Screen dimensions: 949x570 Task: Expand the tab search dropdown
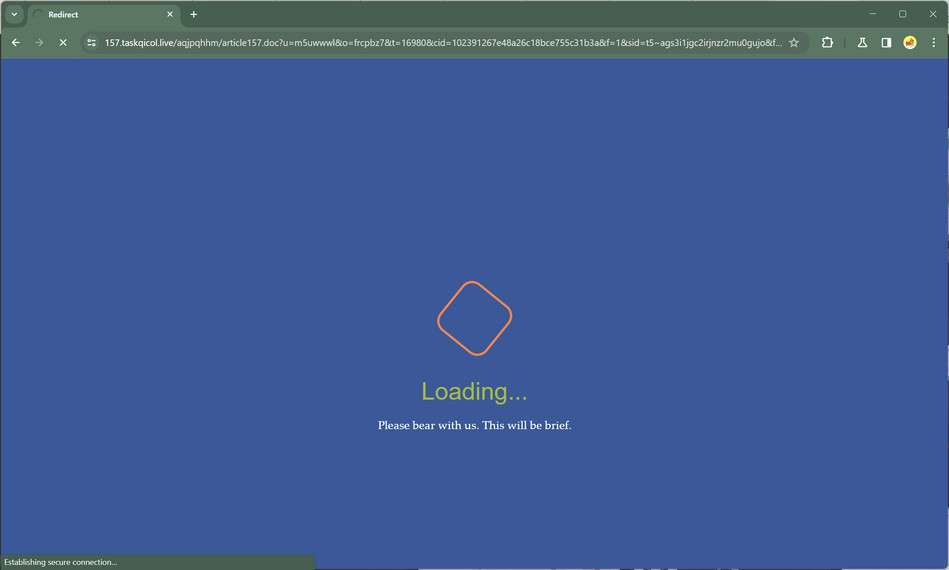pos(14,15)
